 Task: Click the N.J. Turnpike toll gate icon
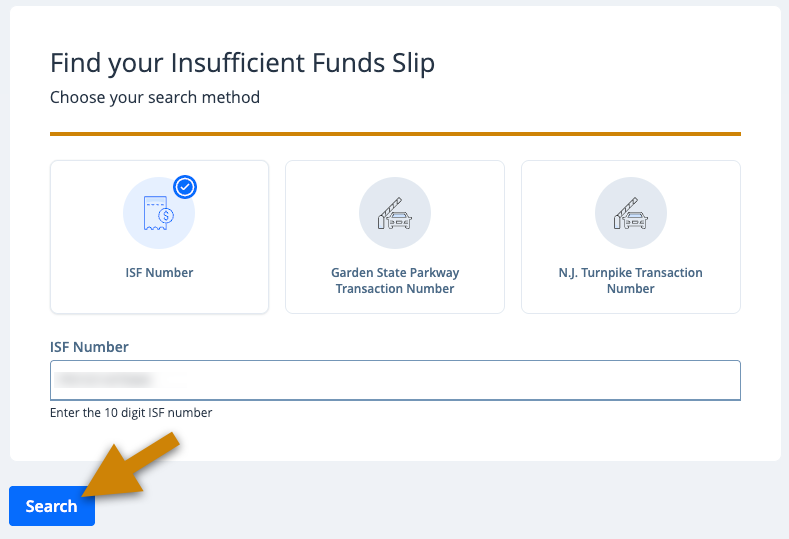[x=630, y=213]
